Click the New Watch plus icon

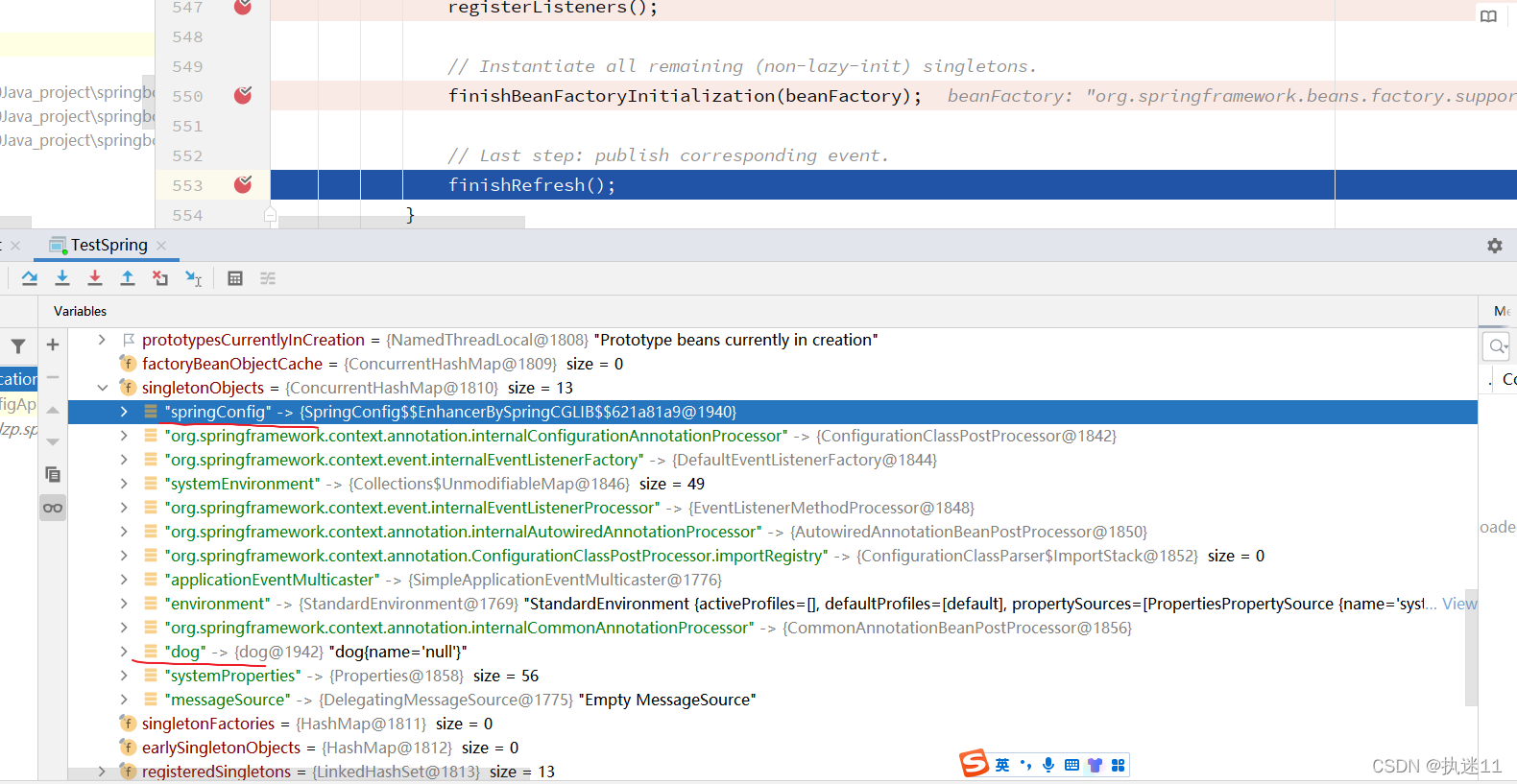(53, 344)
